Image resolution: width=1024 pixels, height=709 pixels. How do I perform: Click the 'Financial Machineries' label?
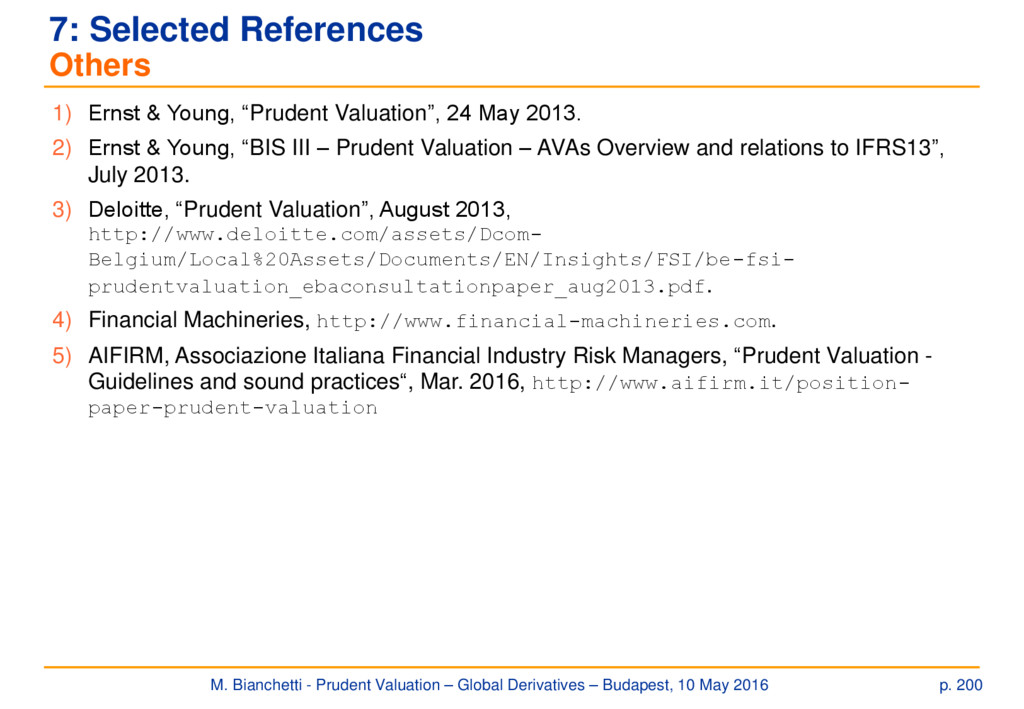pos(199,320)
